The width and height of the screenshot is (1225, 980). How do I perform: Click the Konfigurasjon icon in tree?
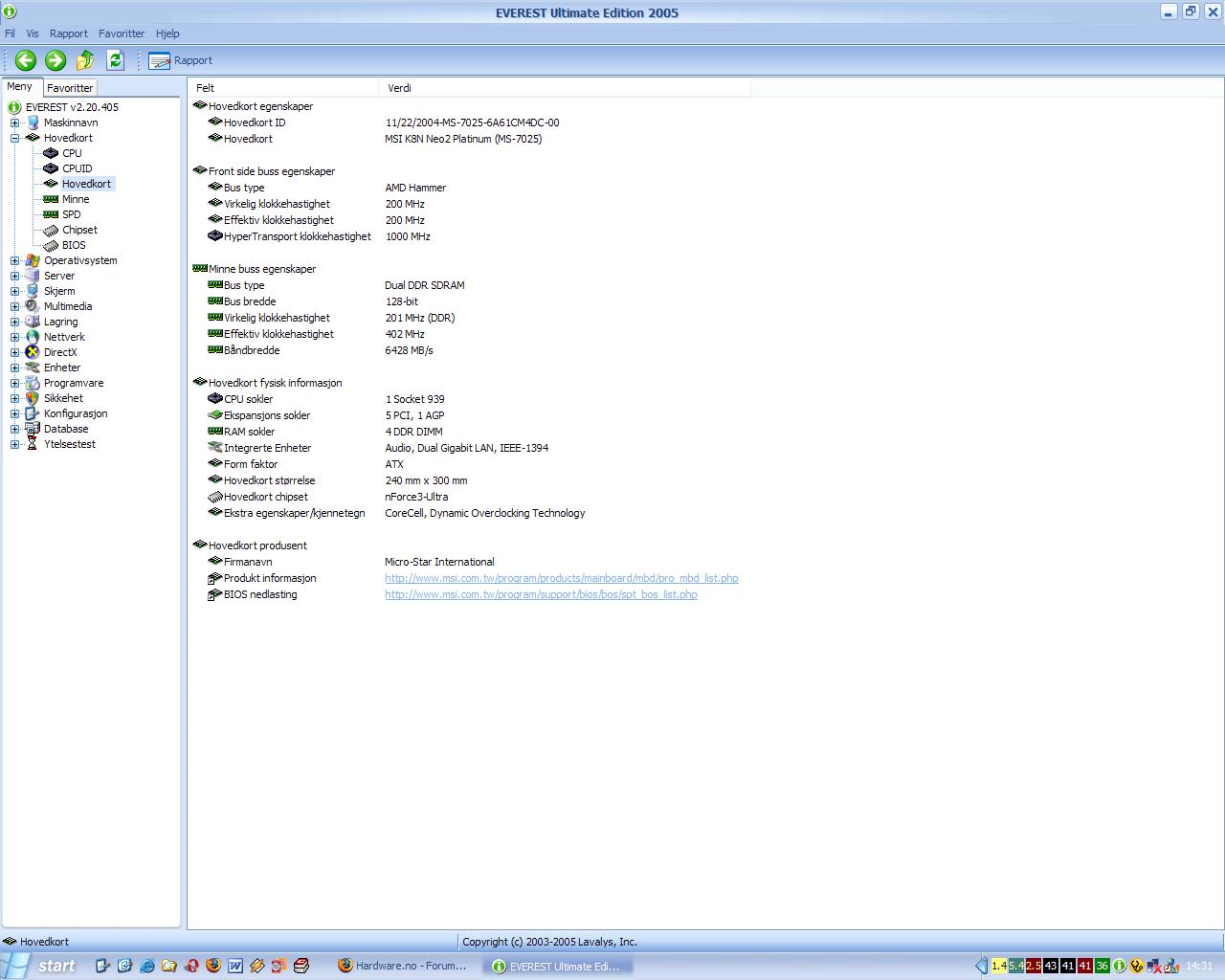point(33,413)
